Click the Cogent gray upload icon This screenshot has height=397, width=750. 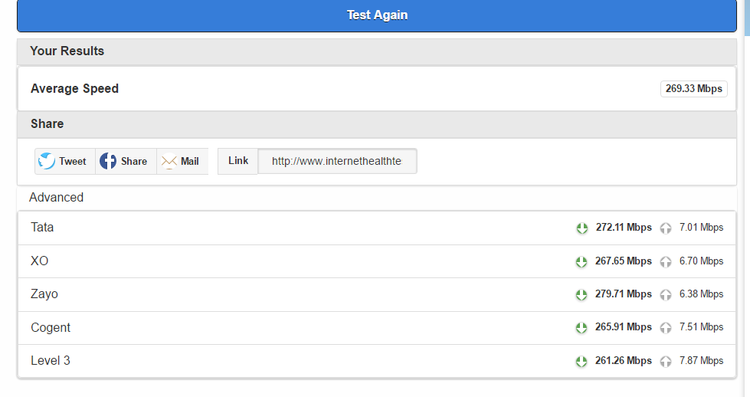coord(666,328)
